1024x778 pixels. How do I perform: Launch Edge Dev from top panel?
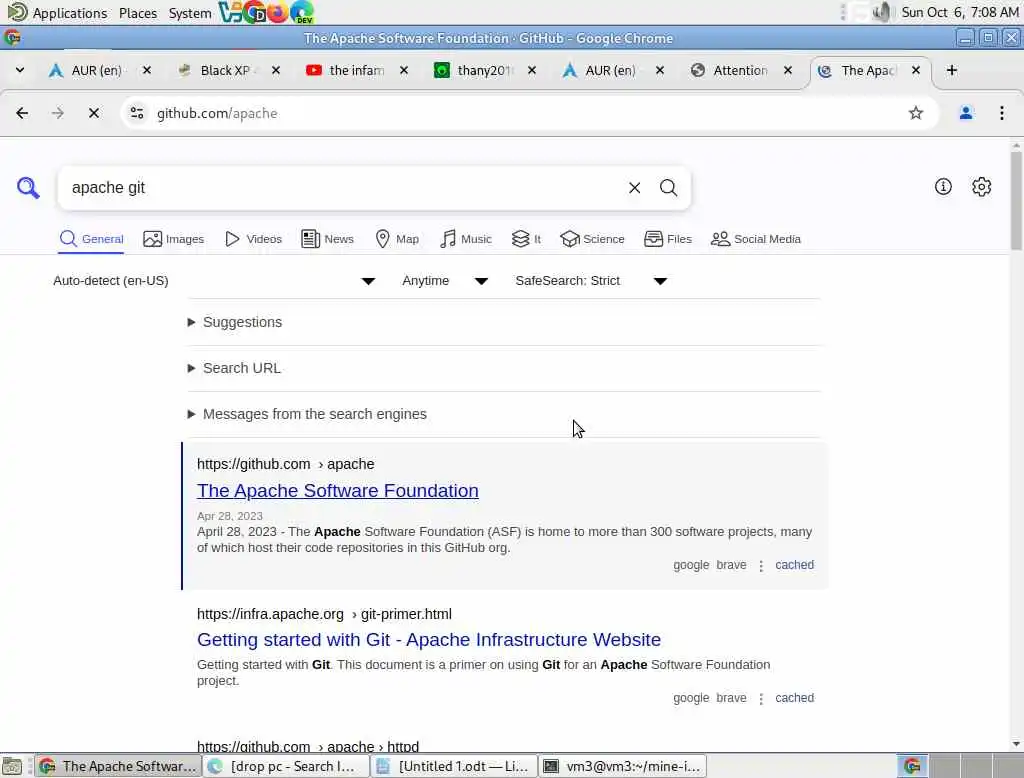coord(302,12)
